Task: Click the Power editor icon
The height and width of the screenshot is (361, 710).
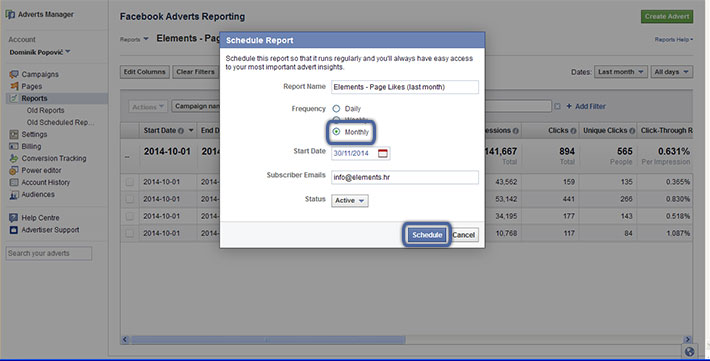Action: pos(14,170)
